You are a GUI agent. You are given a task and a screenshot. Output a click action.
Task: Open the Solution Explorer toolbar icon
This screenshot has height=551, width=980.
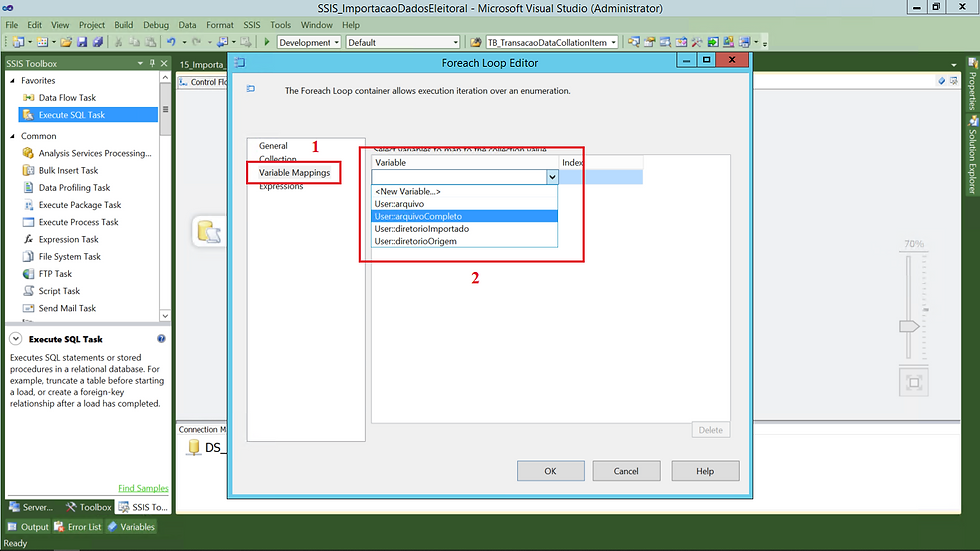pyautogui.click(x=634, y=42)
